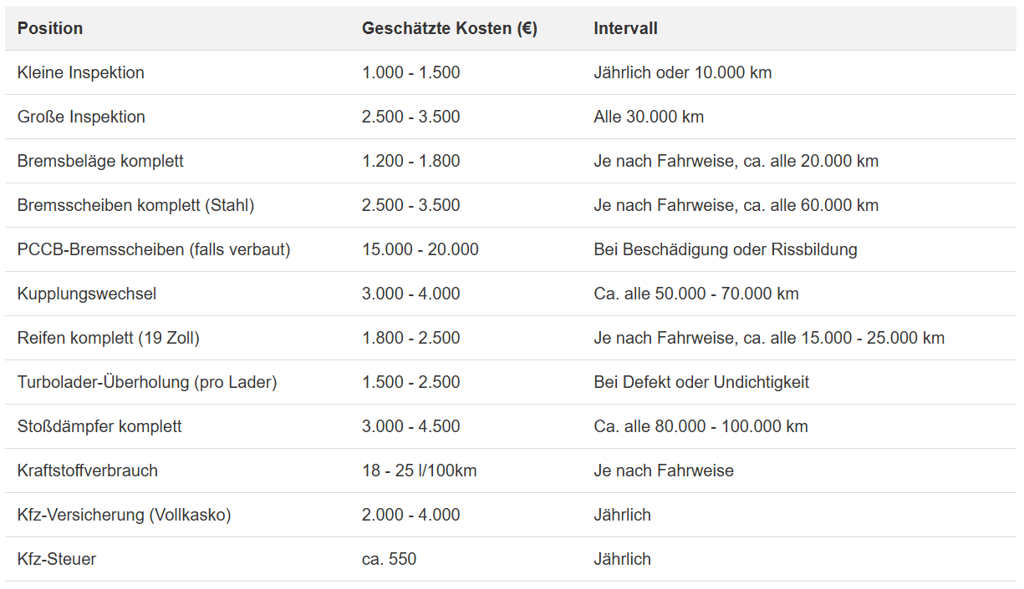Click the Kupplungswechsel row label
This screenshot has width=1024, height=589.
tap(86, 294)
